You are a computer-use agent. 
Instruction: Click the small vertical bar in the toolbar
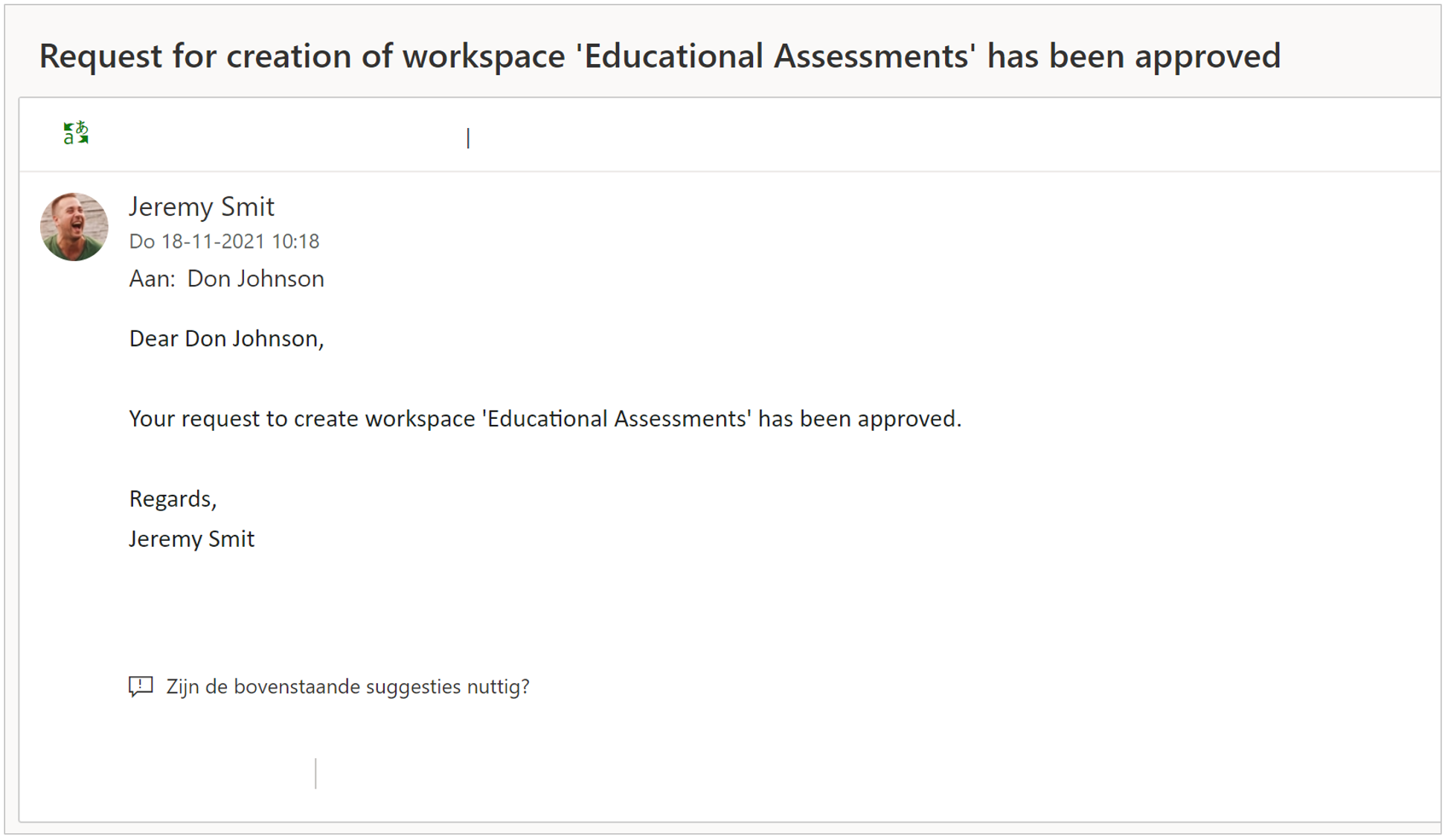[x=468, y=138]
